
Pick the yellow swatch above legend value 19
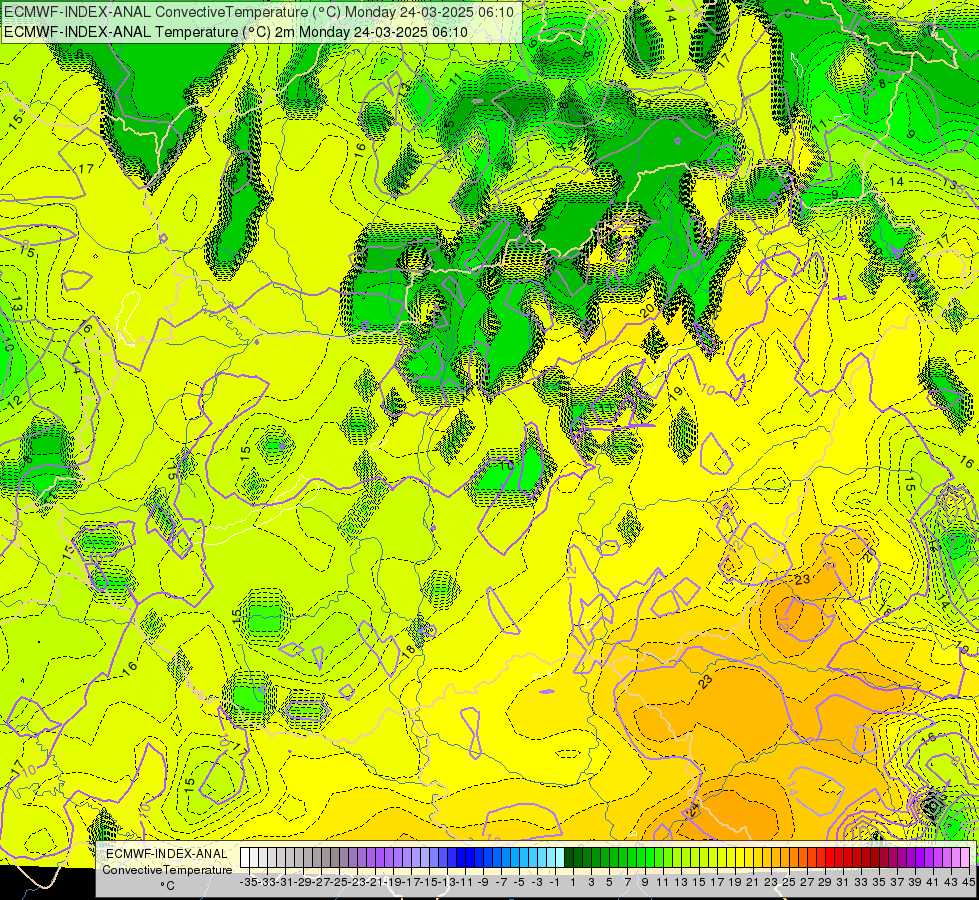[x=731, y=858]
